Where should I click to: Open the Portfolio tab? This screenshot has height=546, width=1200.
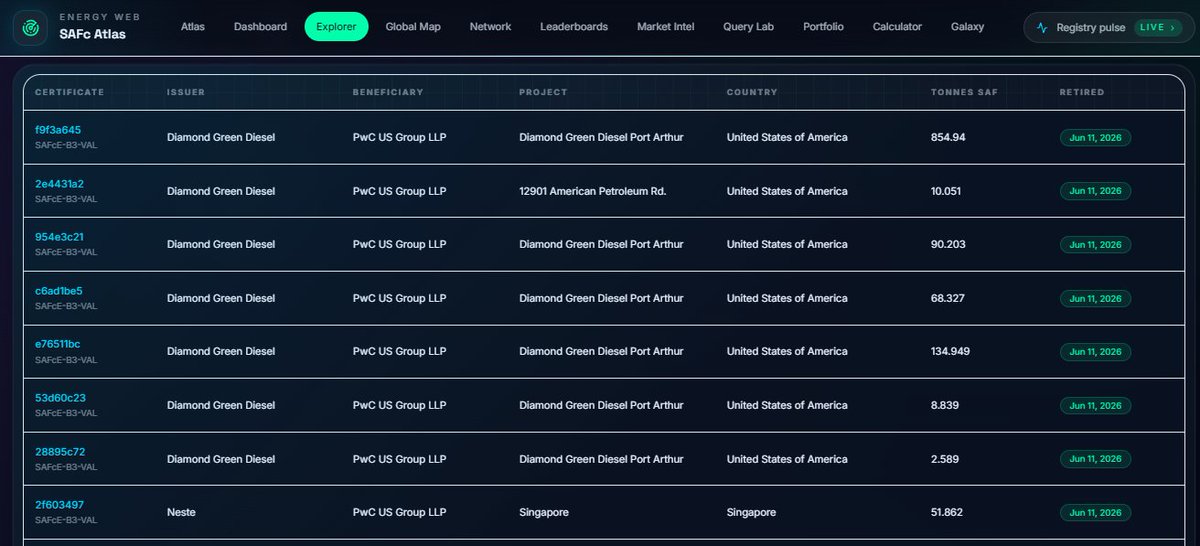pyautogui.click(x=823, y=27)
